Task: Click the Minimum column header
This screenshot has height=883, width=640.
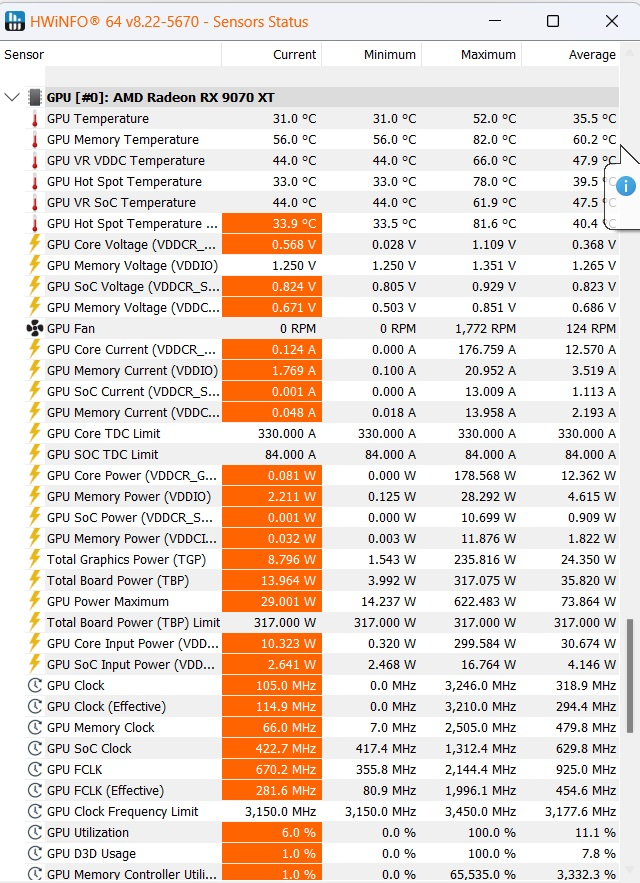Action: click(372, 55)
